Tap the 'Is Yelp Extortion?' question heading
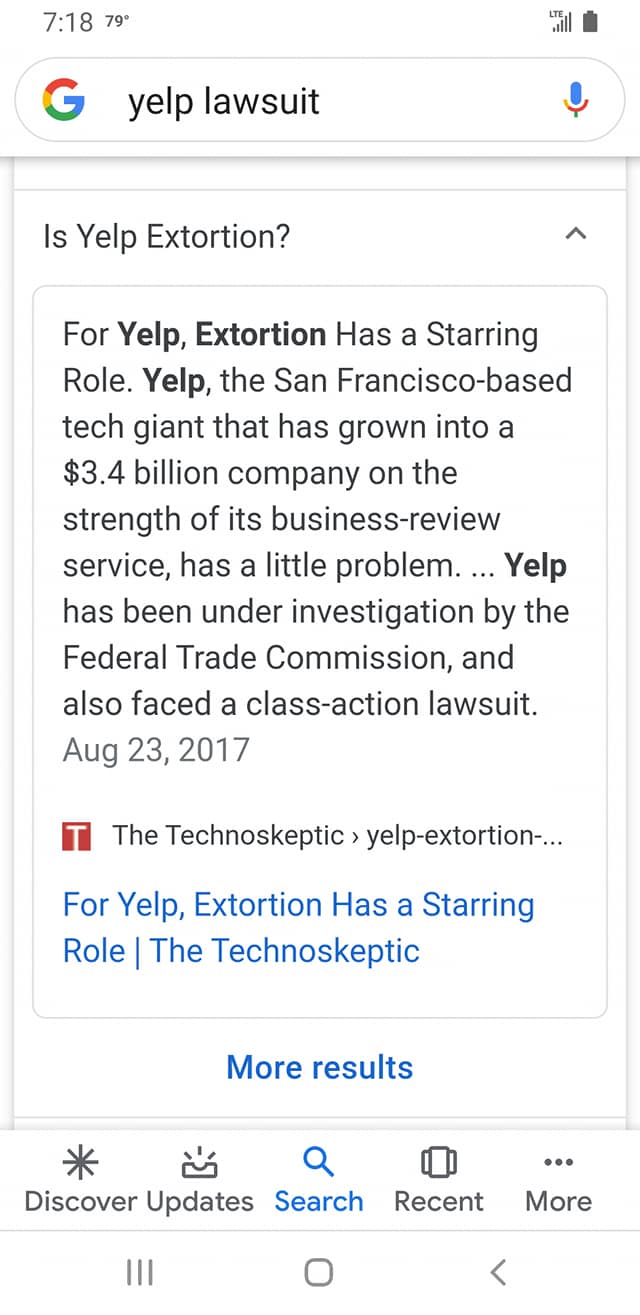640x1315 pixels. tap(167, 237)
